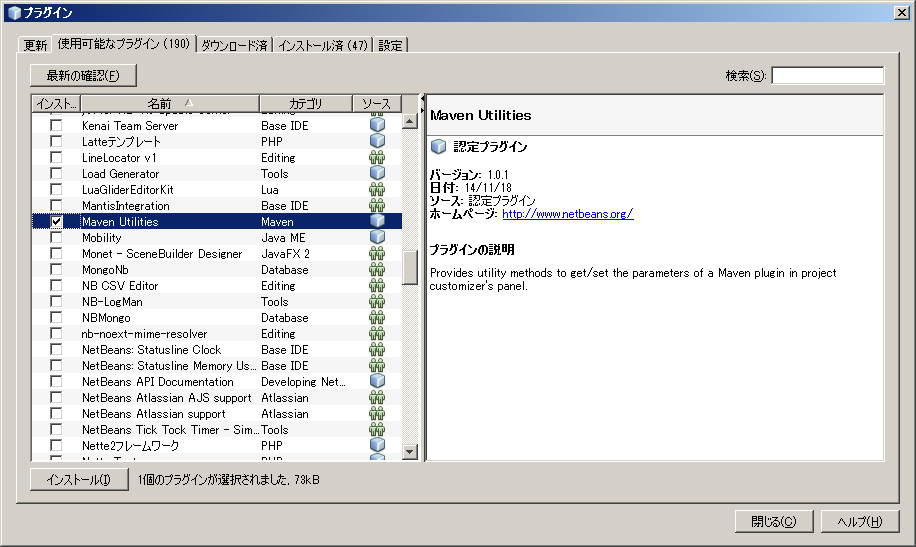Click the Atlassian AJS support source icon

pos(377,397)
